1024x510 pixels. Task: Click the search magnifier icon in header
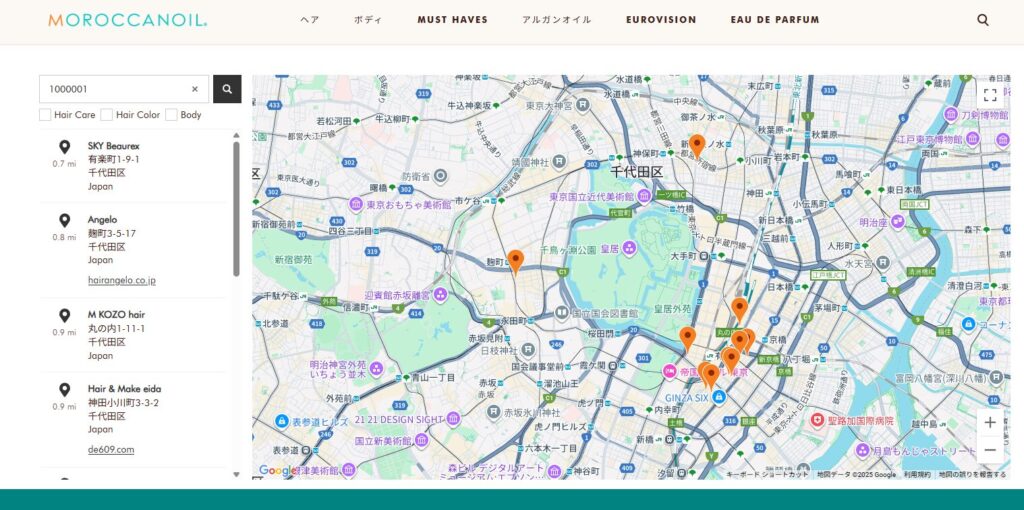[983, 20]
